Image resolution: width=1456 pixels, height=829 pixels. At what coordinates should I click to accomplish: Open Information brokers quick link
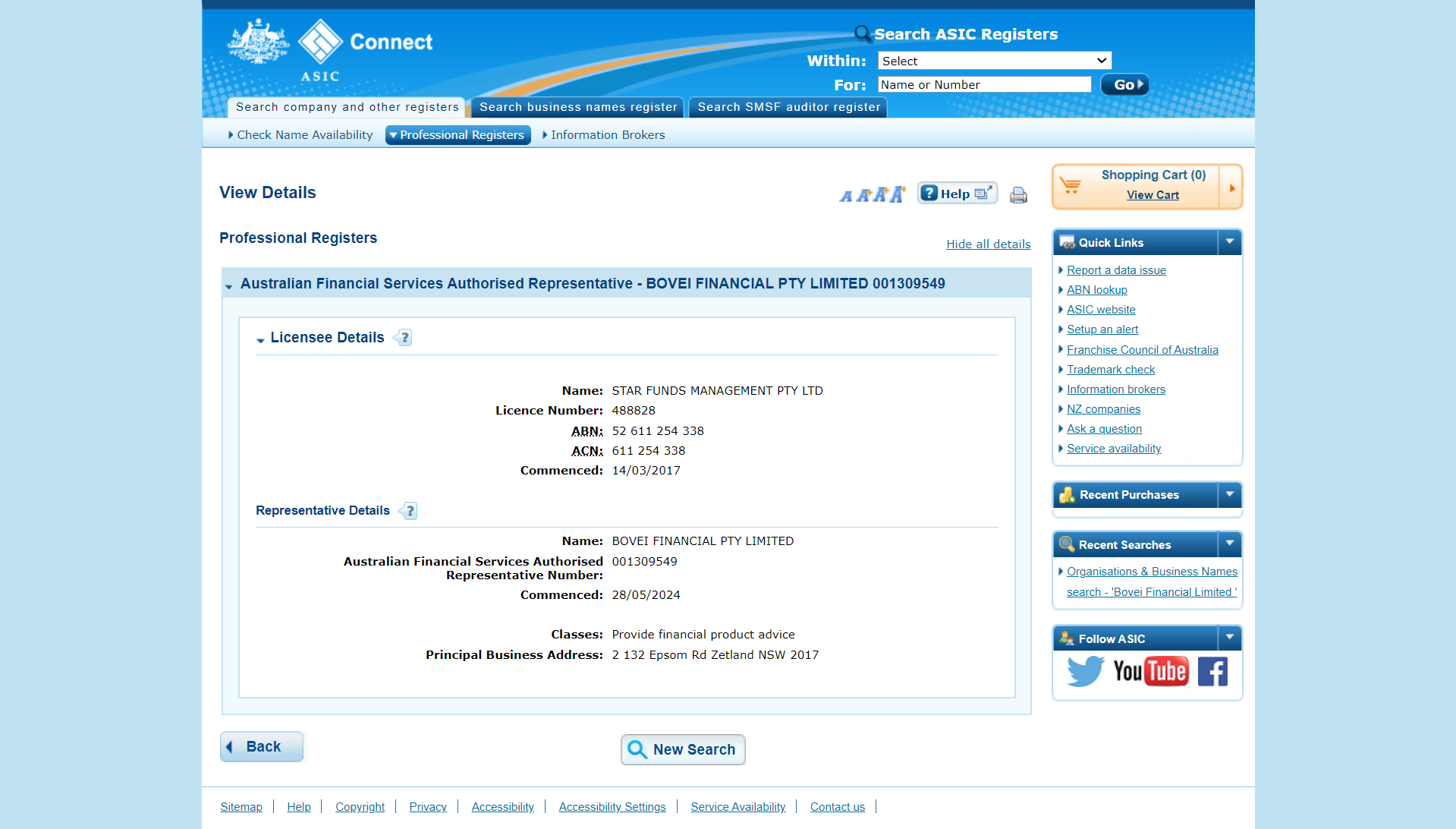(1116, 389)
